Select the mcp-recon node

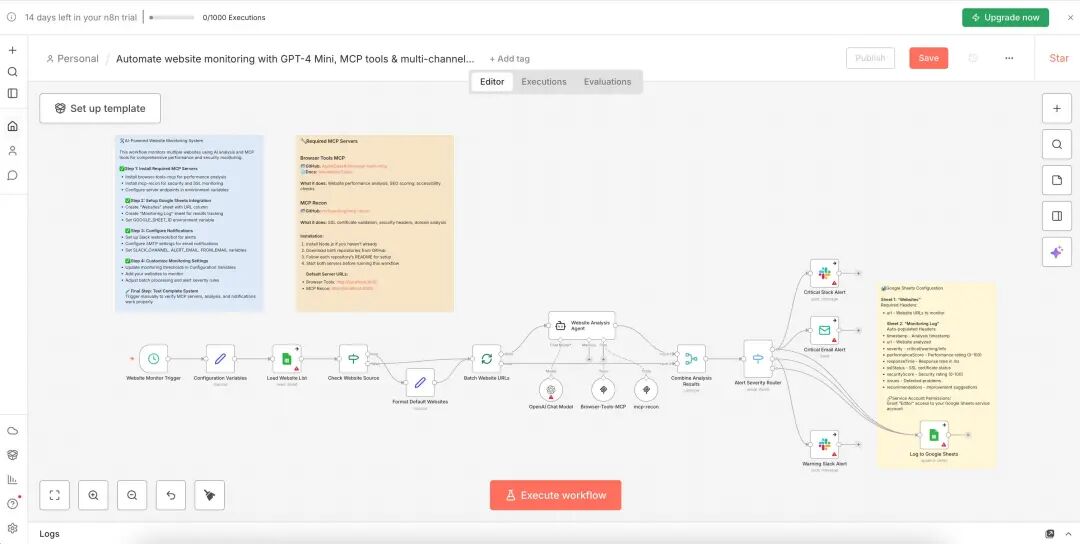click(x=646, y=390)
